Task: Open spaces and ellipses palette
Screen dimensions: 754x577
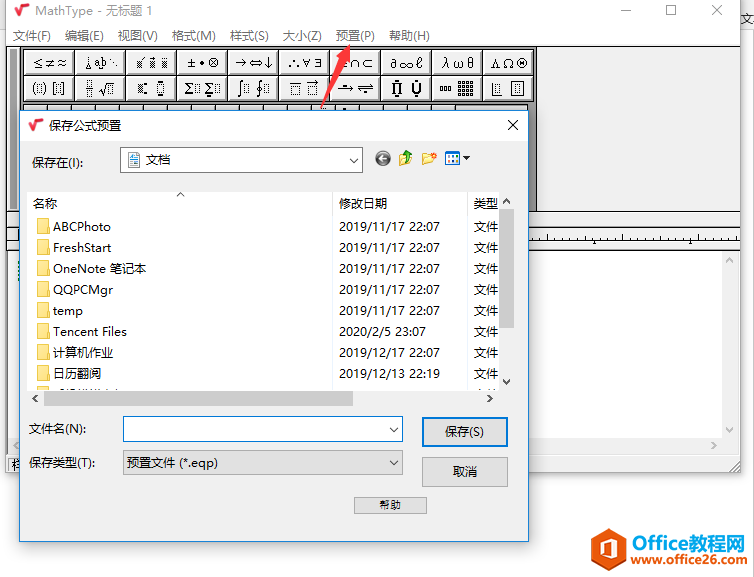Action: click(x=100, y=63)
